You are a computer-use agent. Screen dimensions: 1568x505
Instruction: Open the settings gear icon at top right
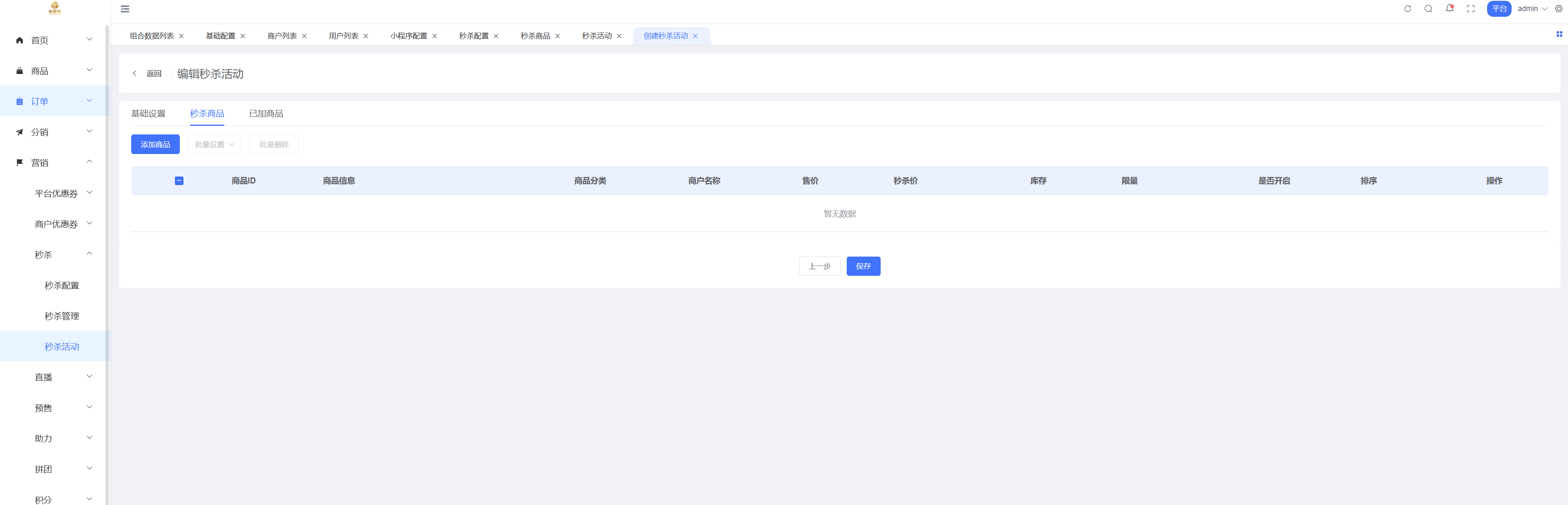pos(1558,9)
